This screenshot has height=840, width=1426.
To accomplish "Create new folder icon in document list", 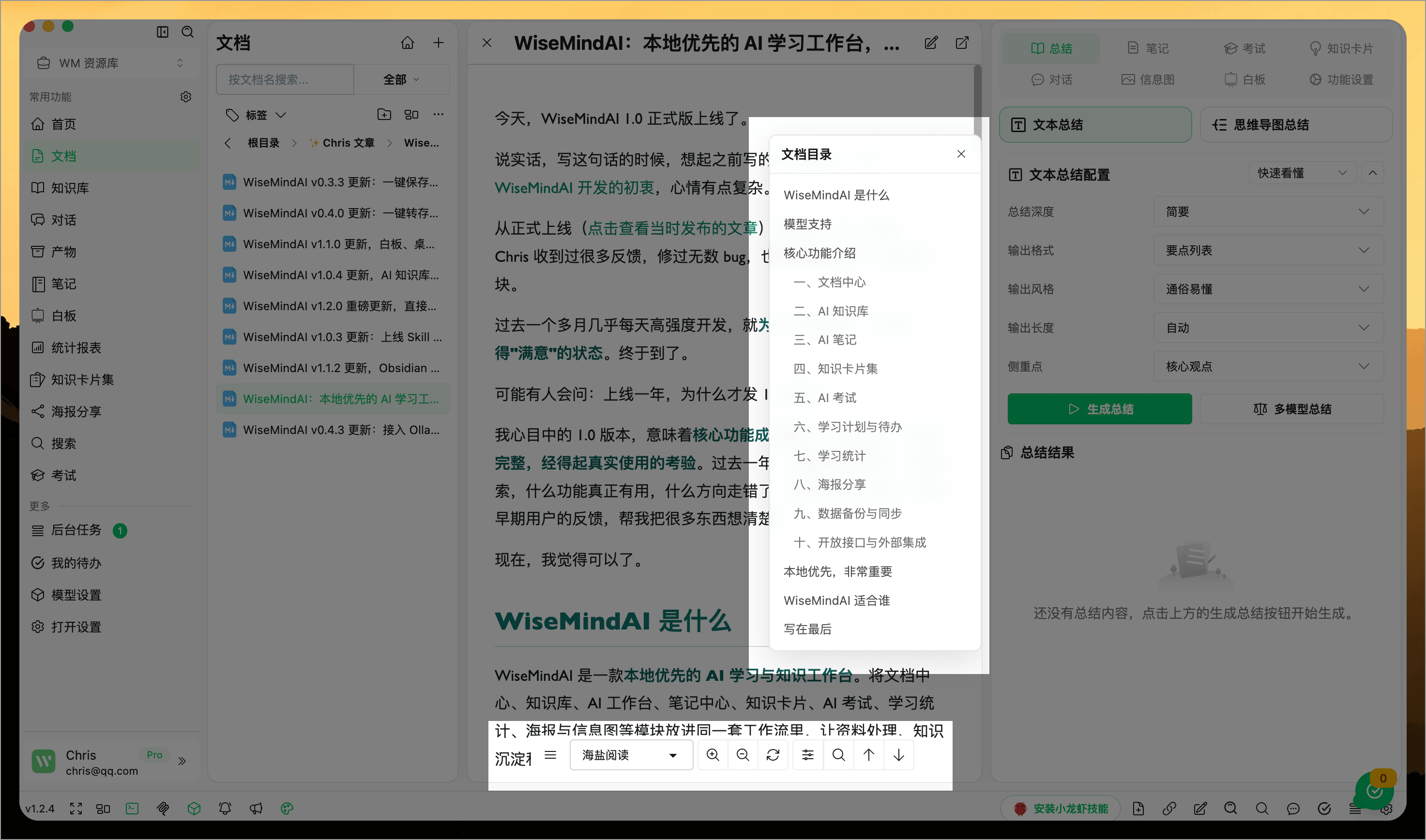I will click(384, 114).
